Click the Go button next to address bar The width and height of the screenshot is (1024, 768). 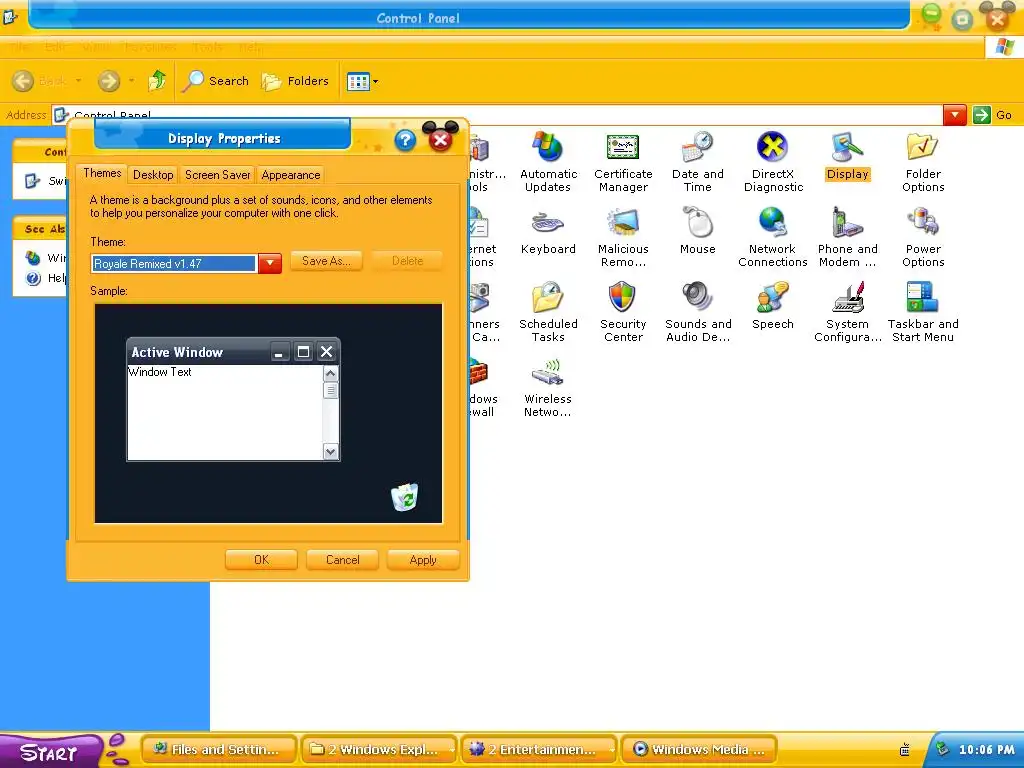(x=992, y=115)
